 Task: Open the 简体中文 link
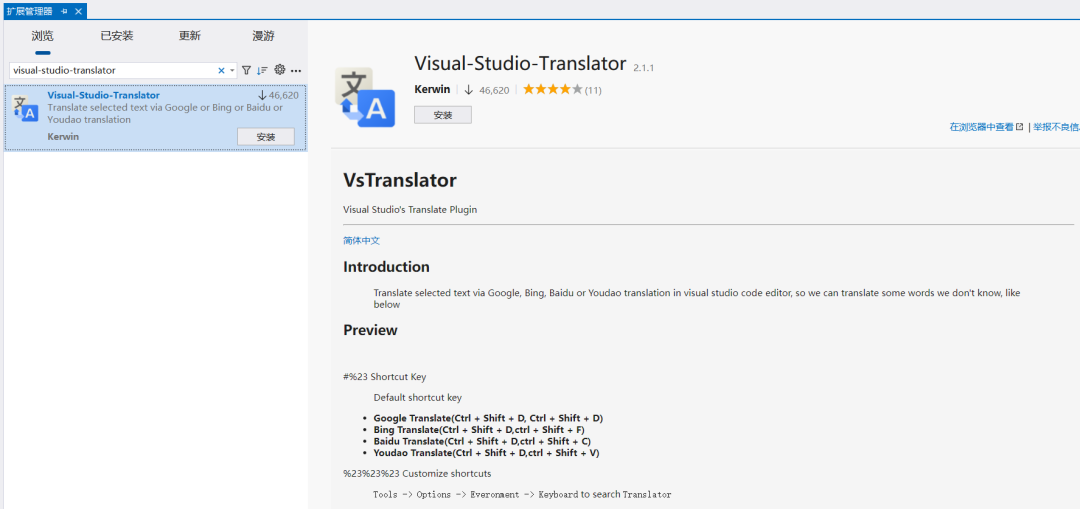click(362, 240)
